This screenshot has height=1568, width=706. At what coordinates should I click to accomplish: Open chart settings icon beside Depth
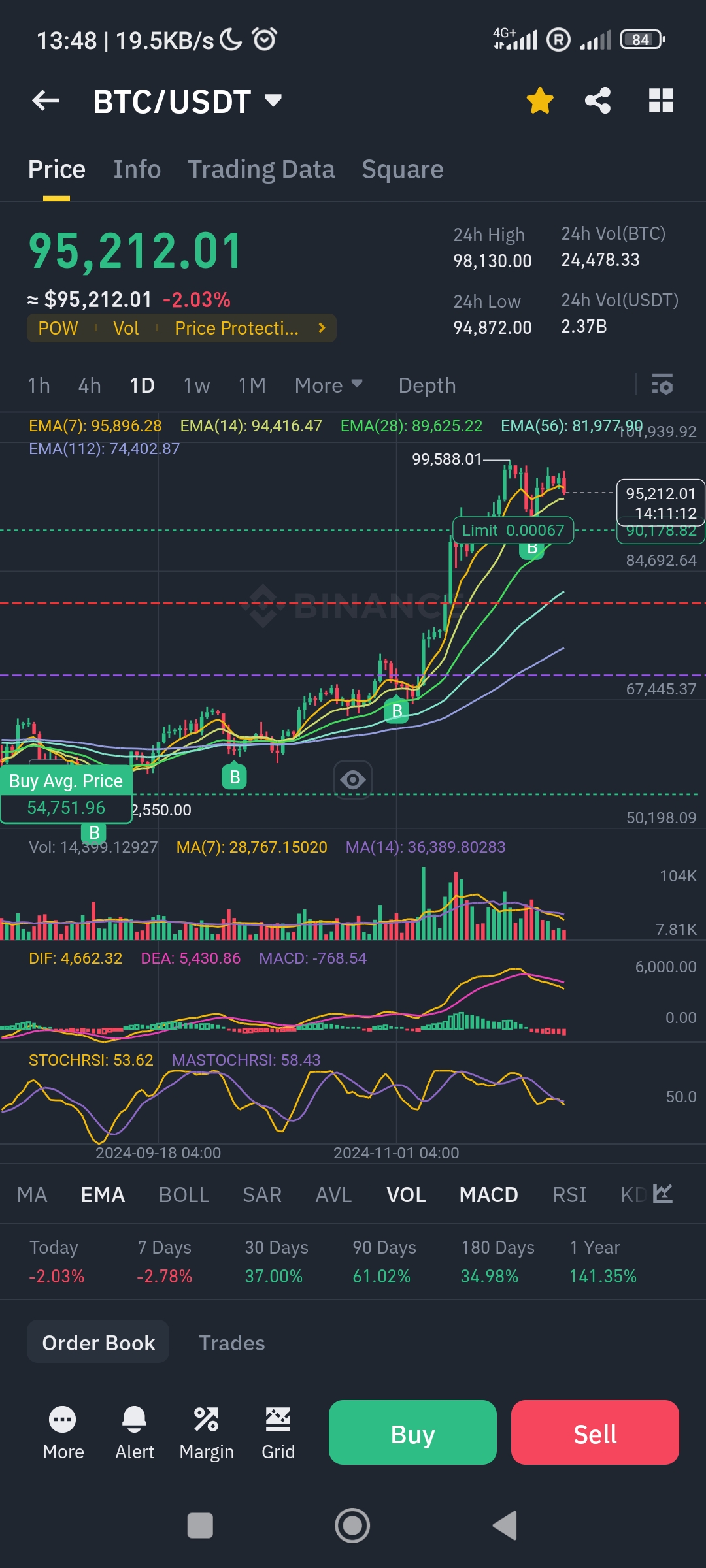[x=662, y=385]
